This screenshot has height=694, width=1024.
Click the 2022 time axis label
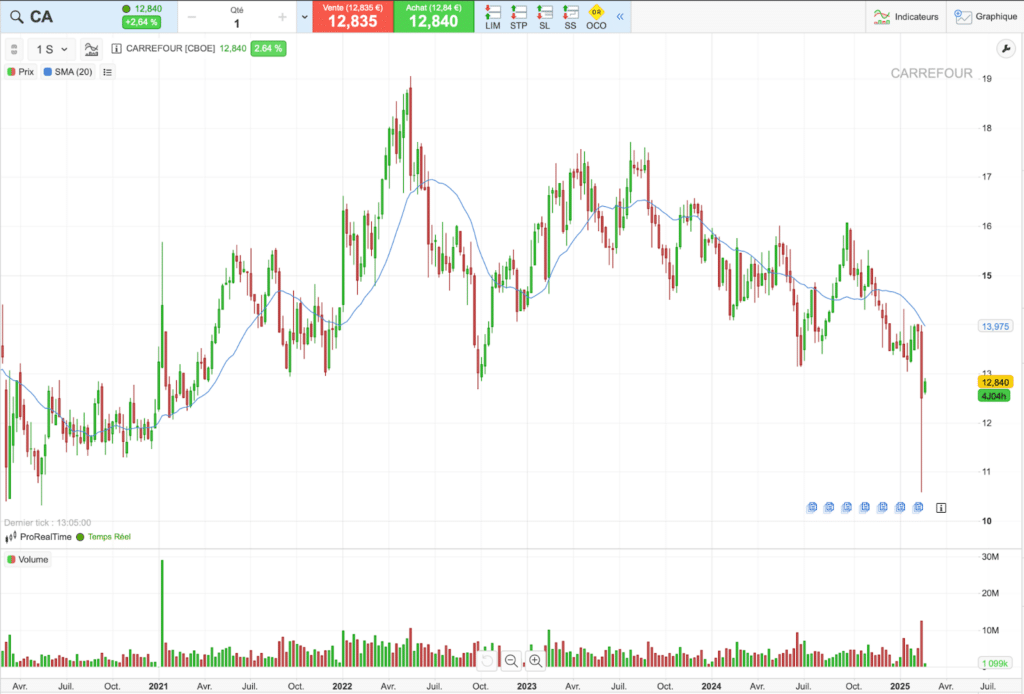342,686
